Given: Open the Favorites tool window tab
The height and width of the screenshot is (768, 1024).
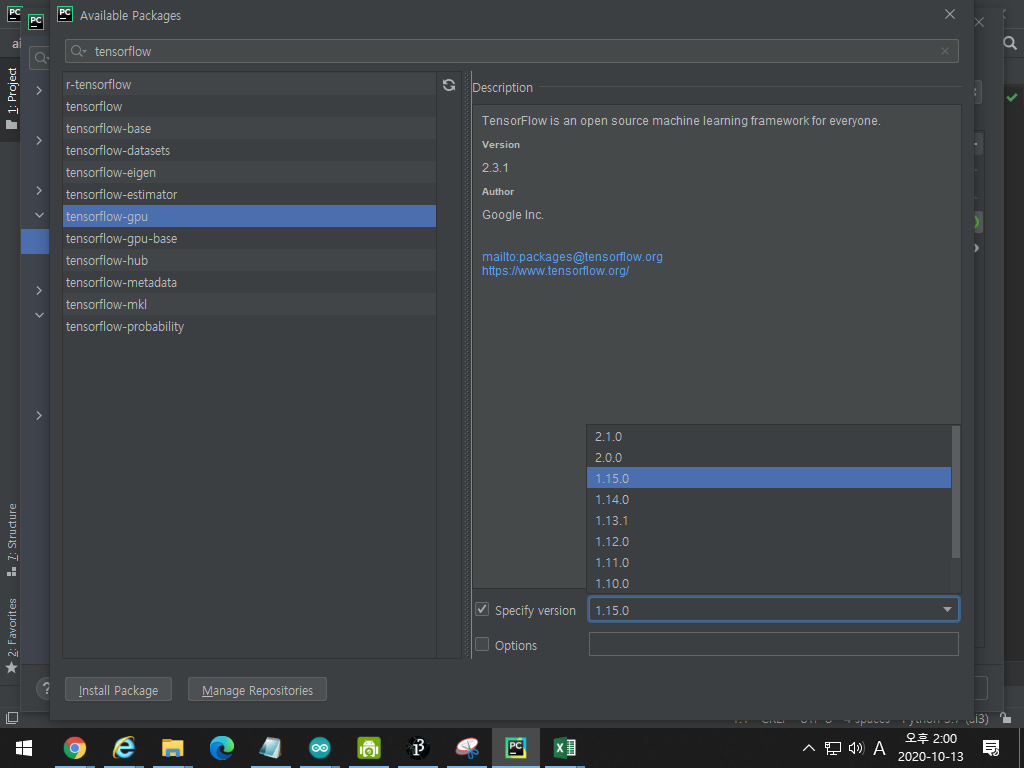Looking at the screenshot, I should point(12,635).
